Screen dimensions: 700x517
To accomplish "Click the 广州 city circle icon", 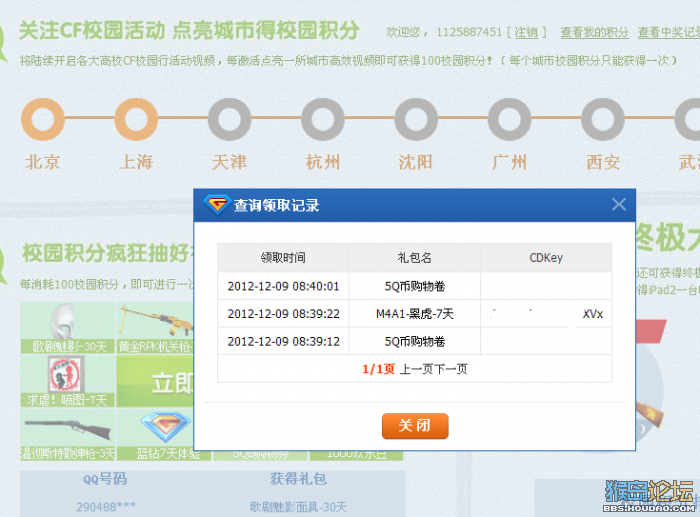I will 509,119.
